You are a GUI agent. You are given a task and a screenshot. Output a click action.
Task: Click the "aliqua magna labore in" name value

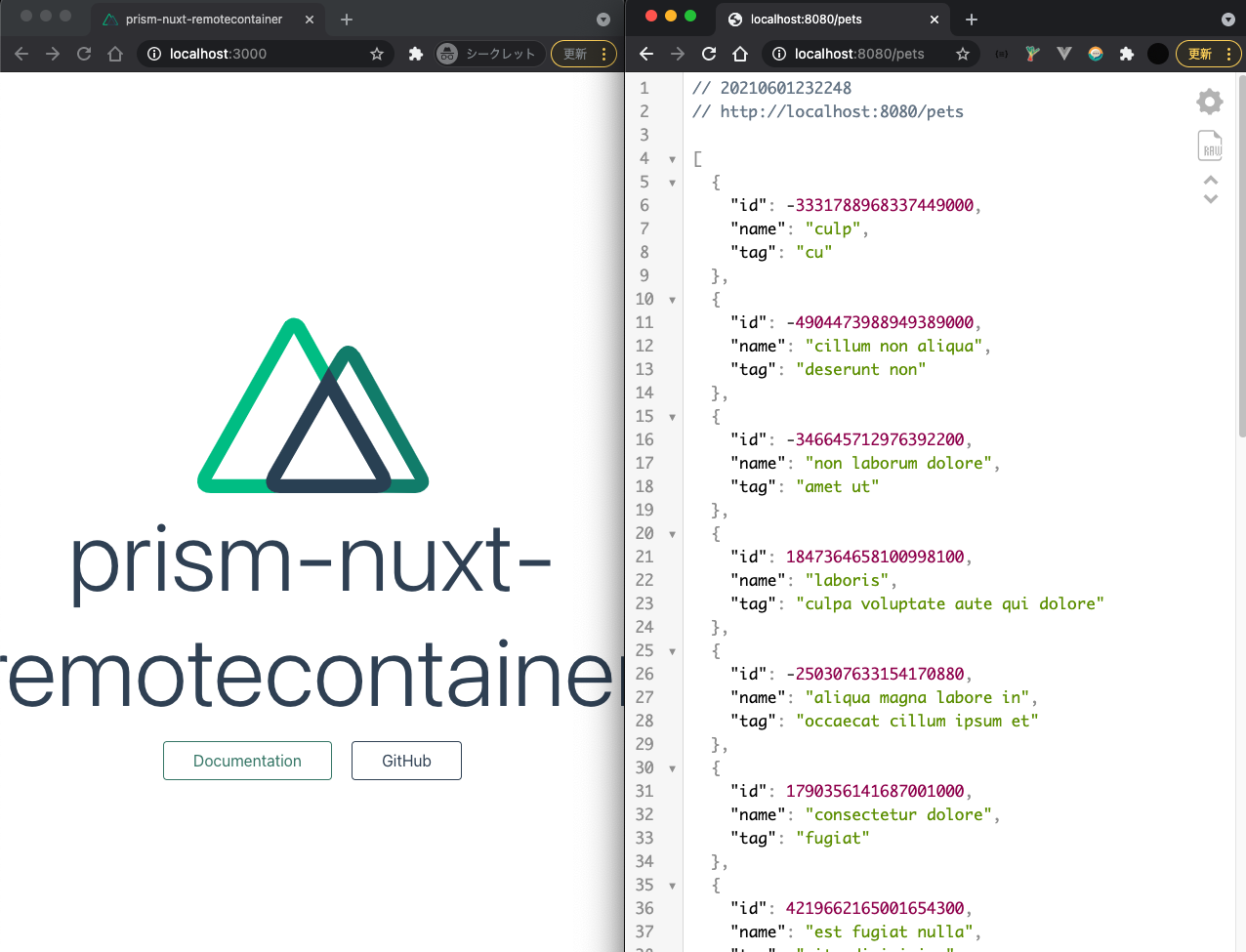tap(917, 697)
